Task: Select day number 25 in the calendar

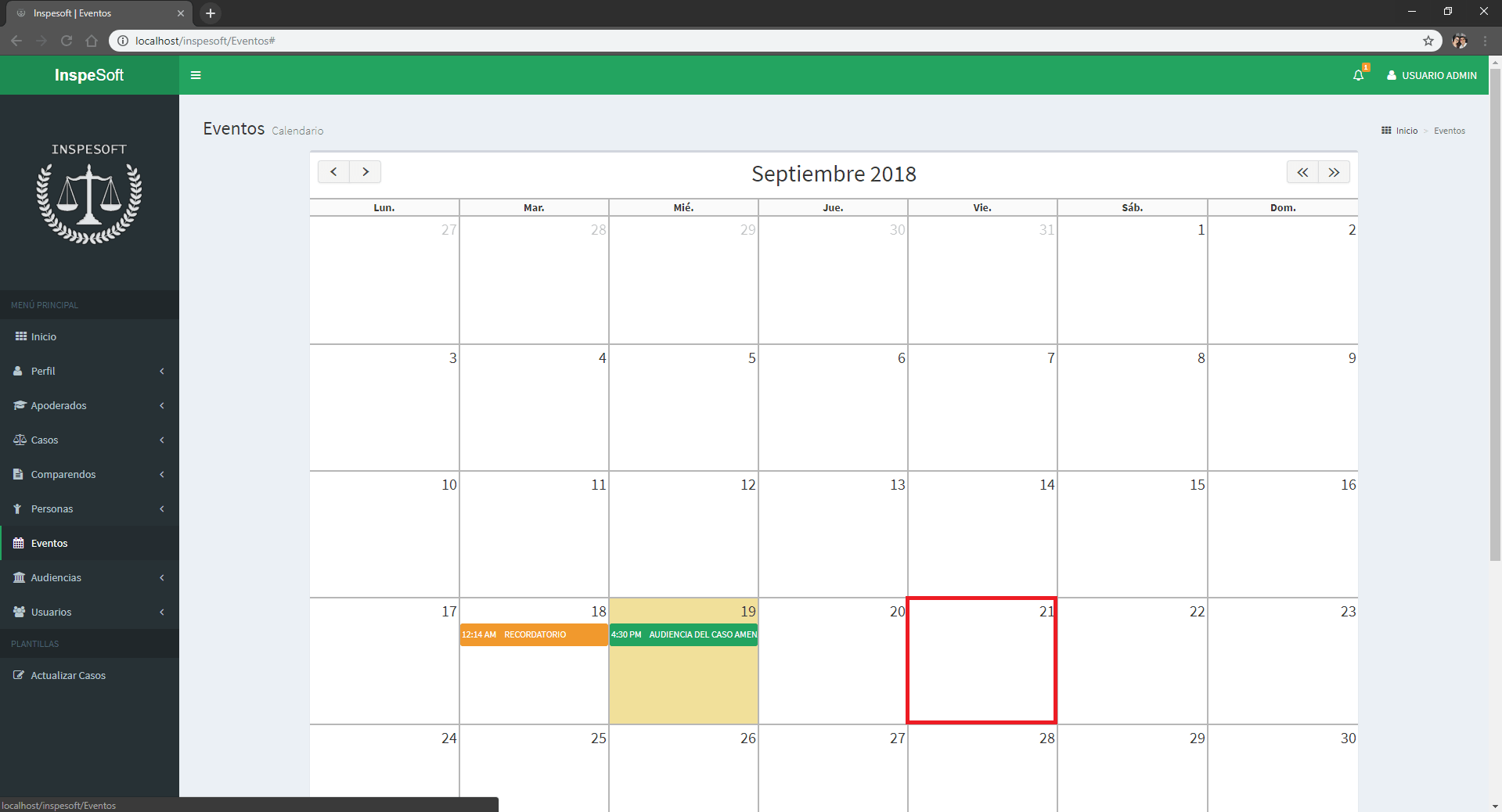Action: [598, 738]
